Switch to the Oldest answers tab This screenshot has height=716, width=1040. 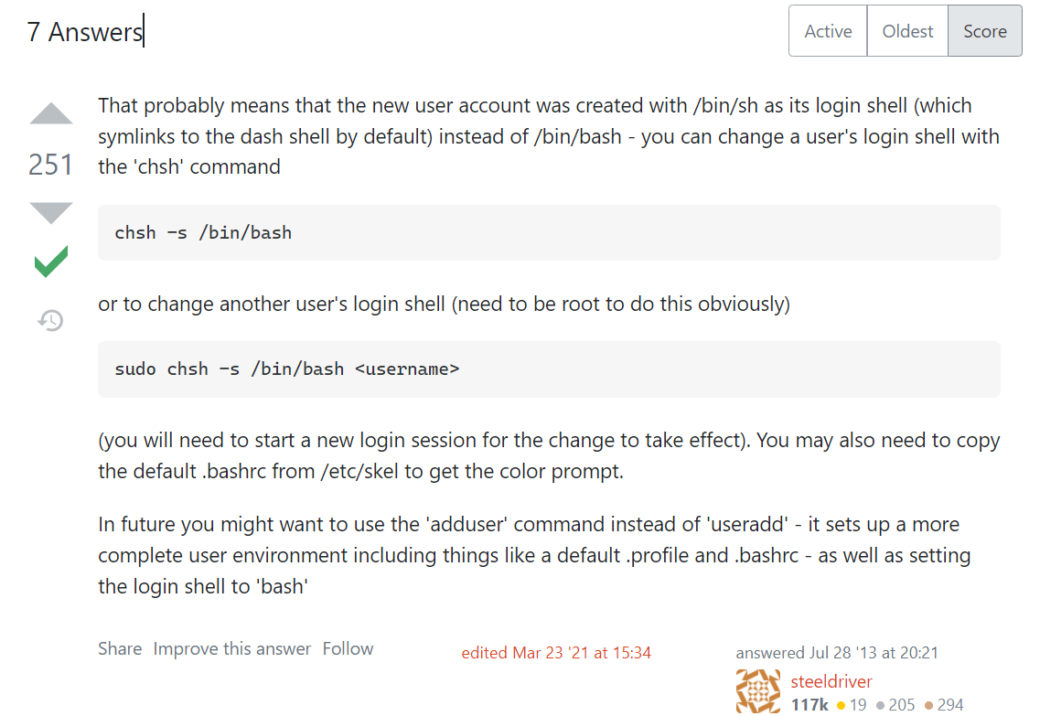point(907,31)
